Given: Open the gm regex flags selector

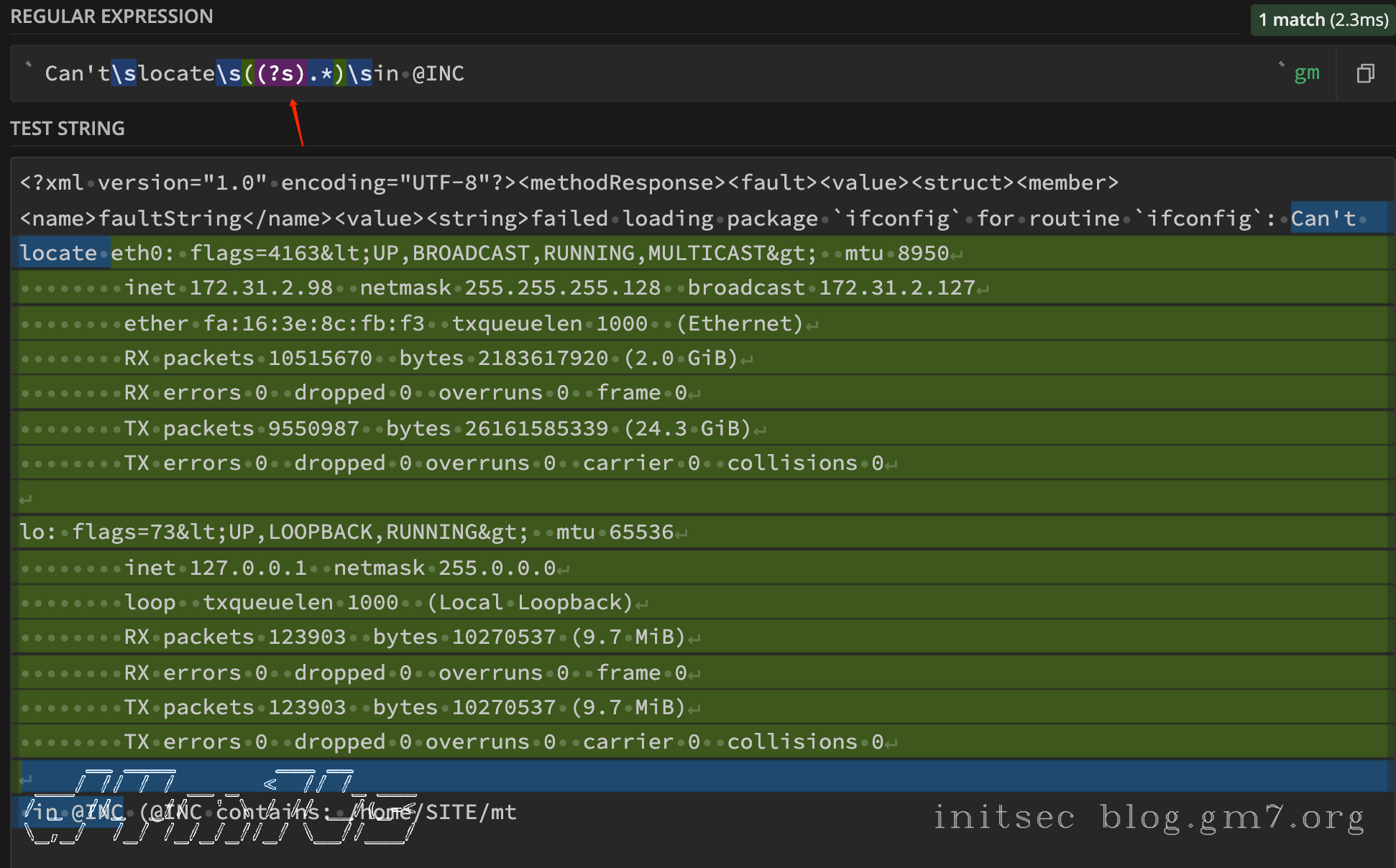Looking at the screenshot, I should (1306, 73).
